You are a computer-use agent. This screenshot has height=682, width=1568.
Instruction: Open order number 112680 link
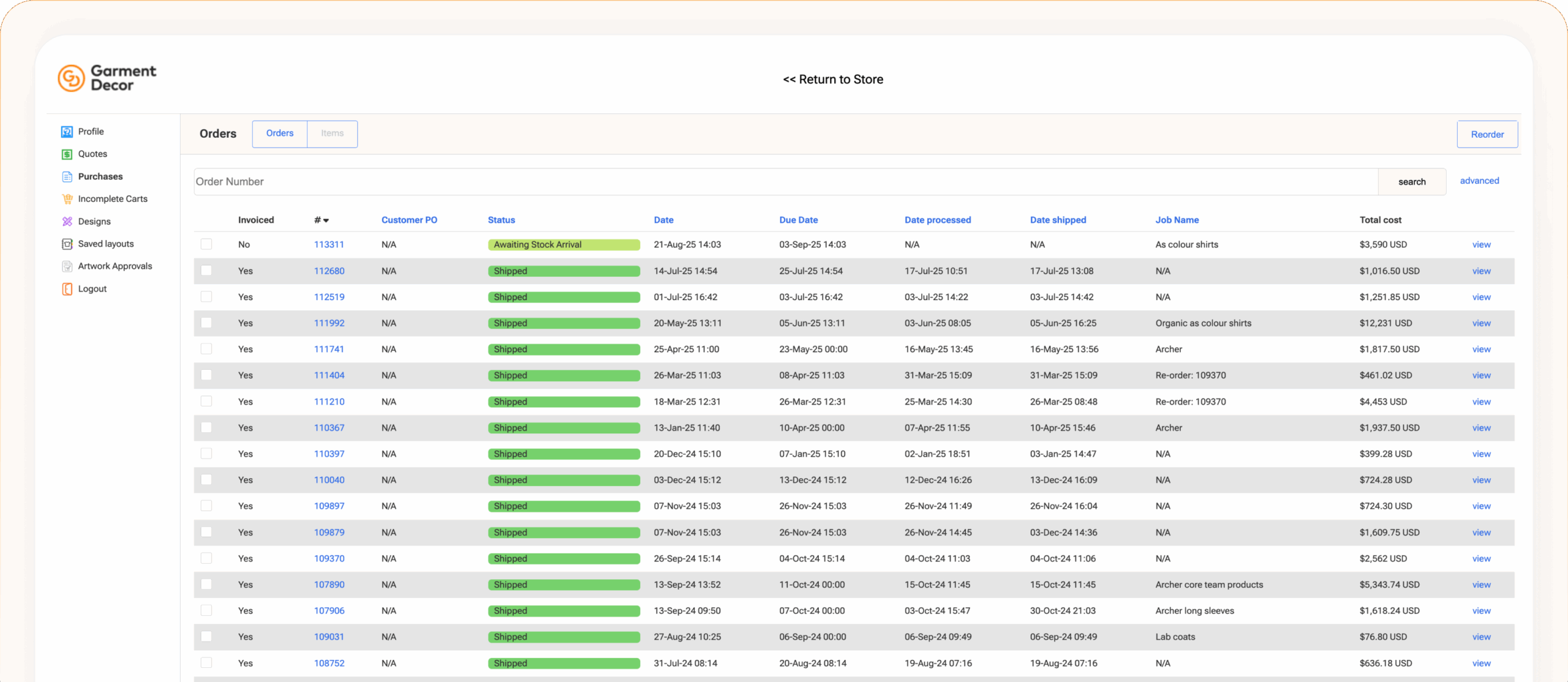click(x=329, y=271)
